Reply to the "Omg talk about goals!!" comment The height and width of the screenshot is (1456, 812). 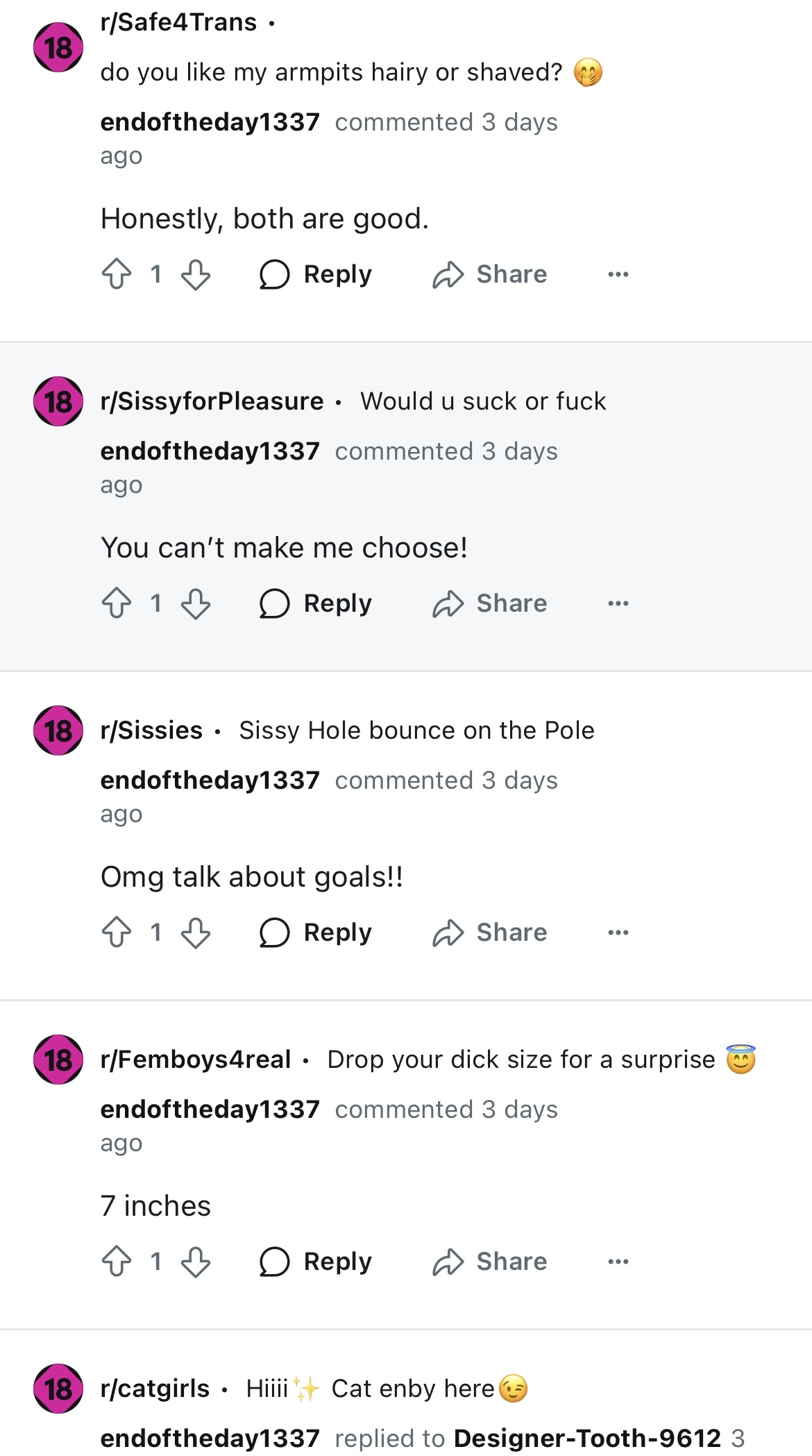(x=316, y=932)
